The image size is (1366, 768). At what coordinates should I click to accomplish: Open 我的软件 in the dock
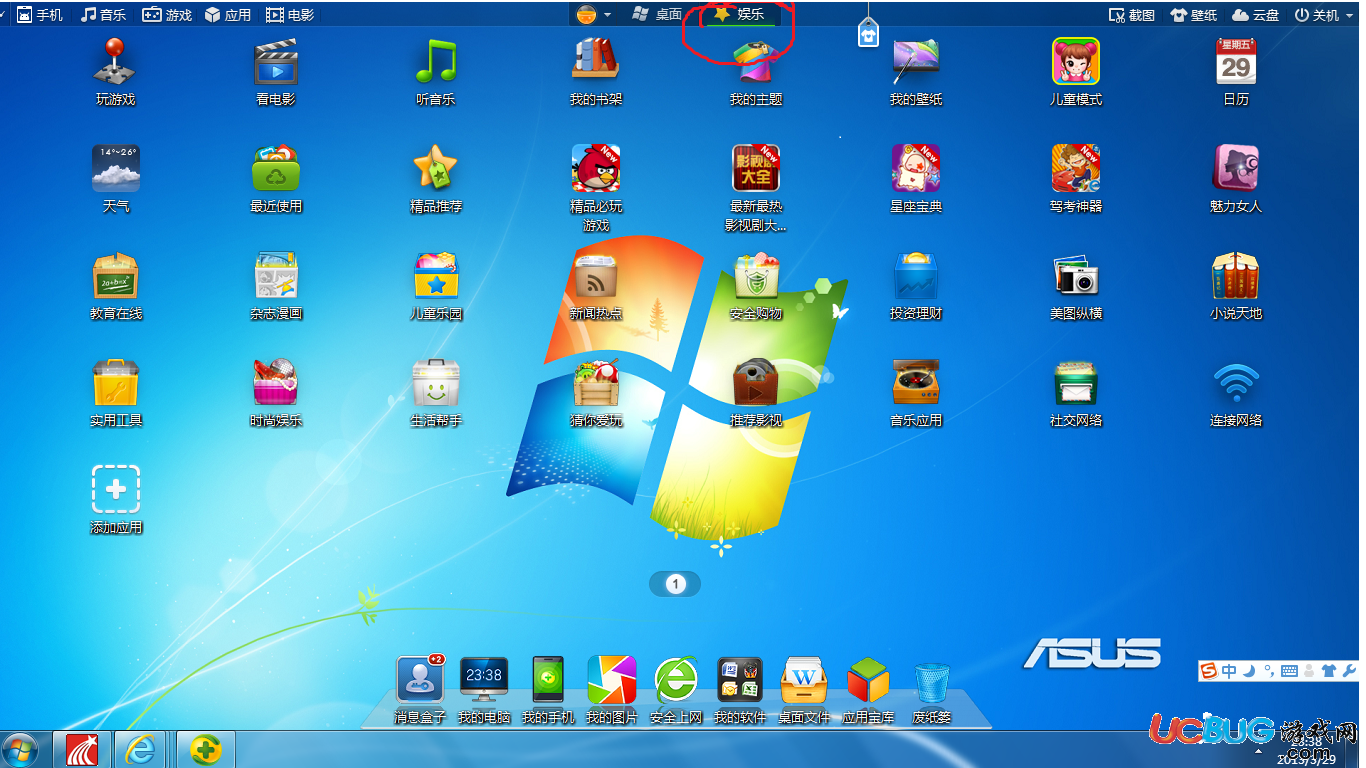click(740, 680)
